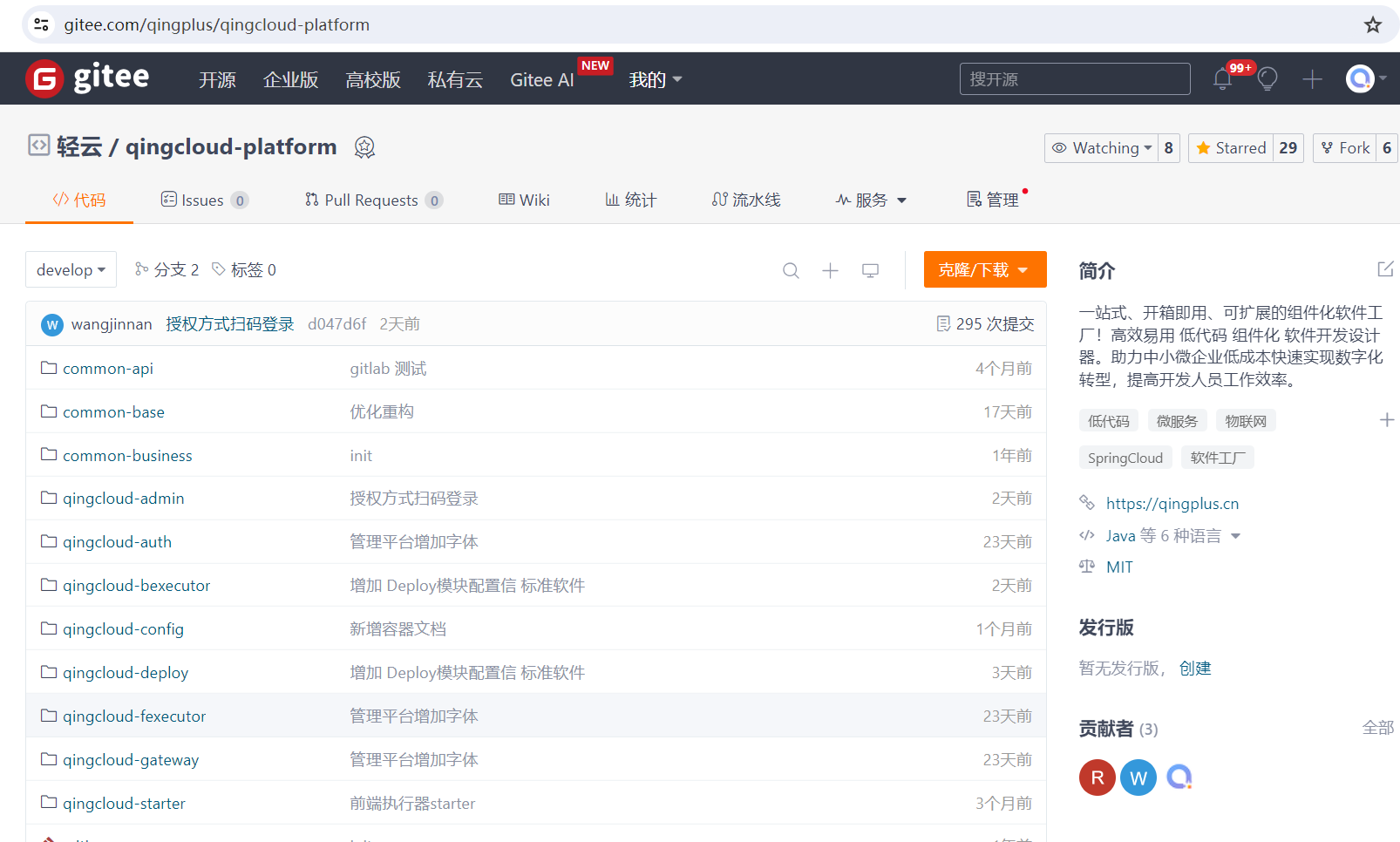Open 开源 in top navigation
This screenshot has height=842, width=1400.
point(217,79)
